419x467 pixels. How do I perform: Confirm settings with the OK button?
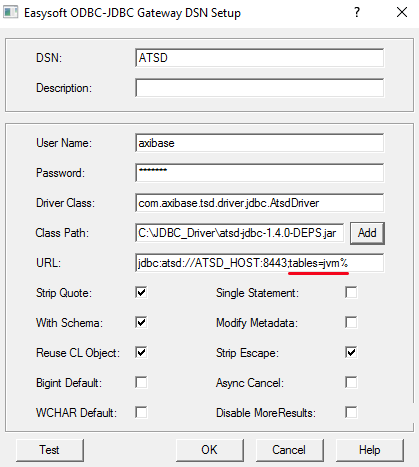tap(210, 450)
